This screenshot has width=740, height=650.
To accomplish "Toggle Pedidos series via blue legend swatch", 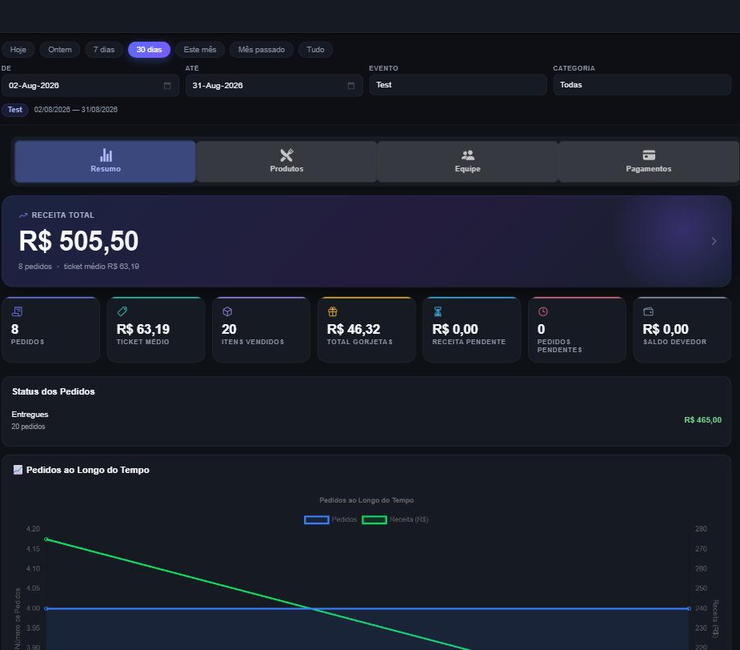I will coord(317,520).
